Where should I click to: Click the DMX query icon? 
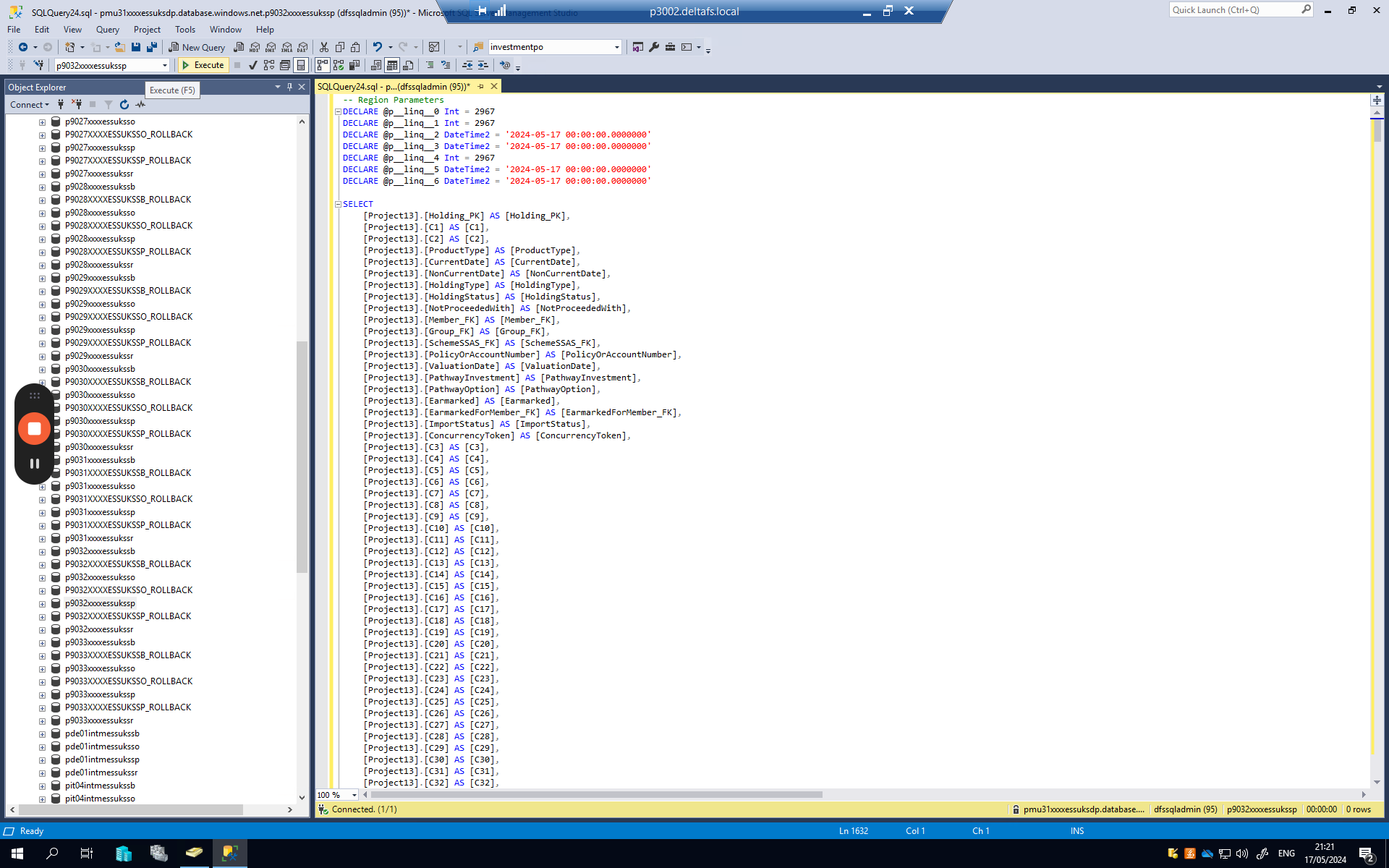[271, 47]
